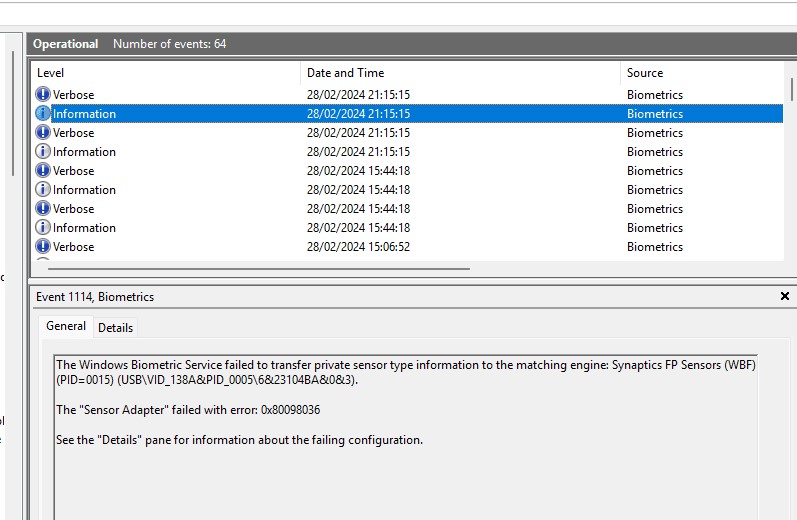Sort events by the Level column header
797x520 pixels.
tap(167, 73)
